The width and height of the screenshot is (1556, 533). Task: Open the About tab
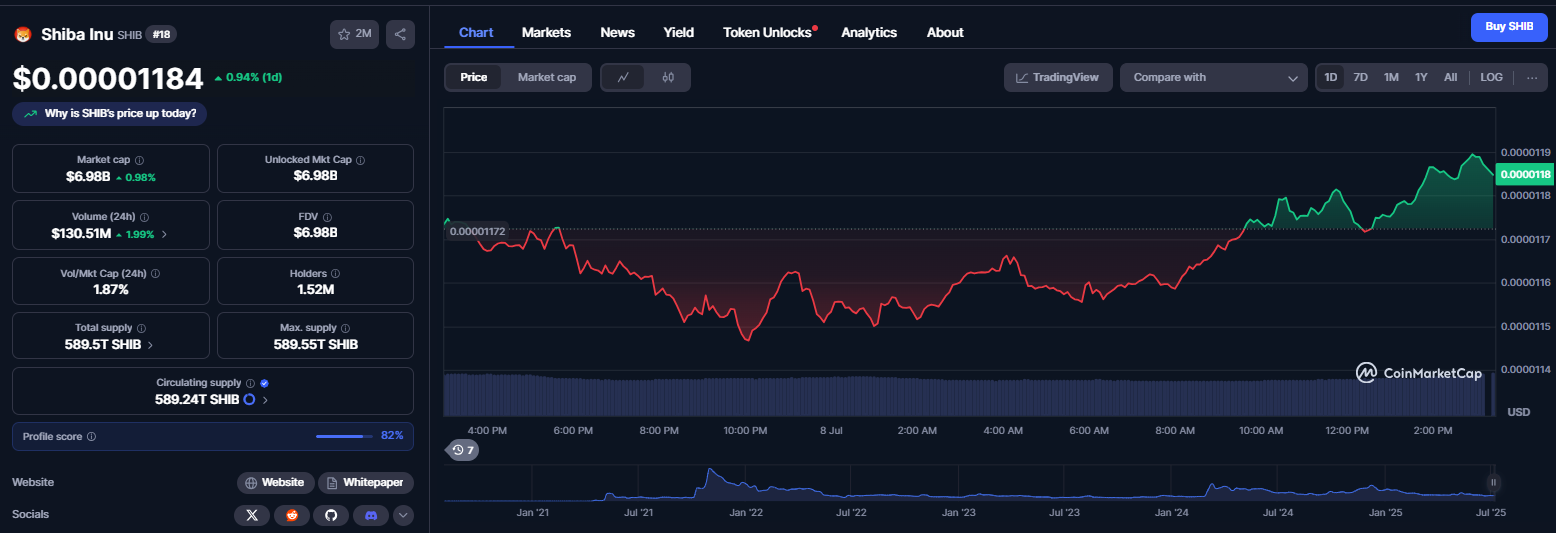coord(945,32)
